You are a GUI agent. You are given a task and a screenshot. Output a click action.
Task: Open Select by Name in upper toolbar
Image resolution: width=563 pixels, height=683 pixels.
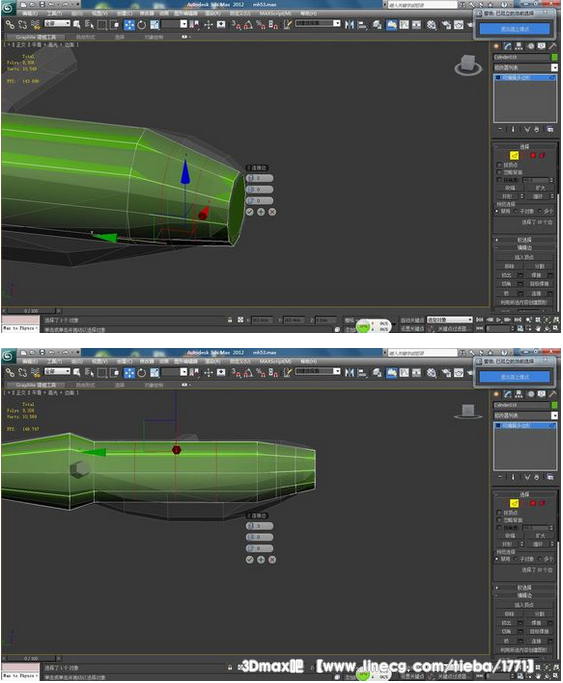(89, 25)
